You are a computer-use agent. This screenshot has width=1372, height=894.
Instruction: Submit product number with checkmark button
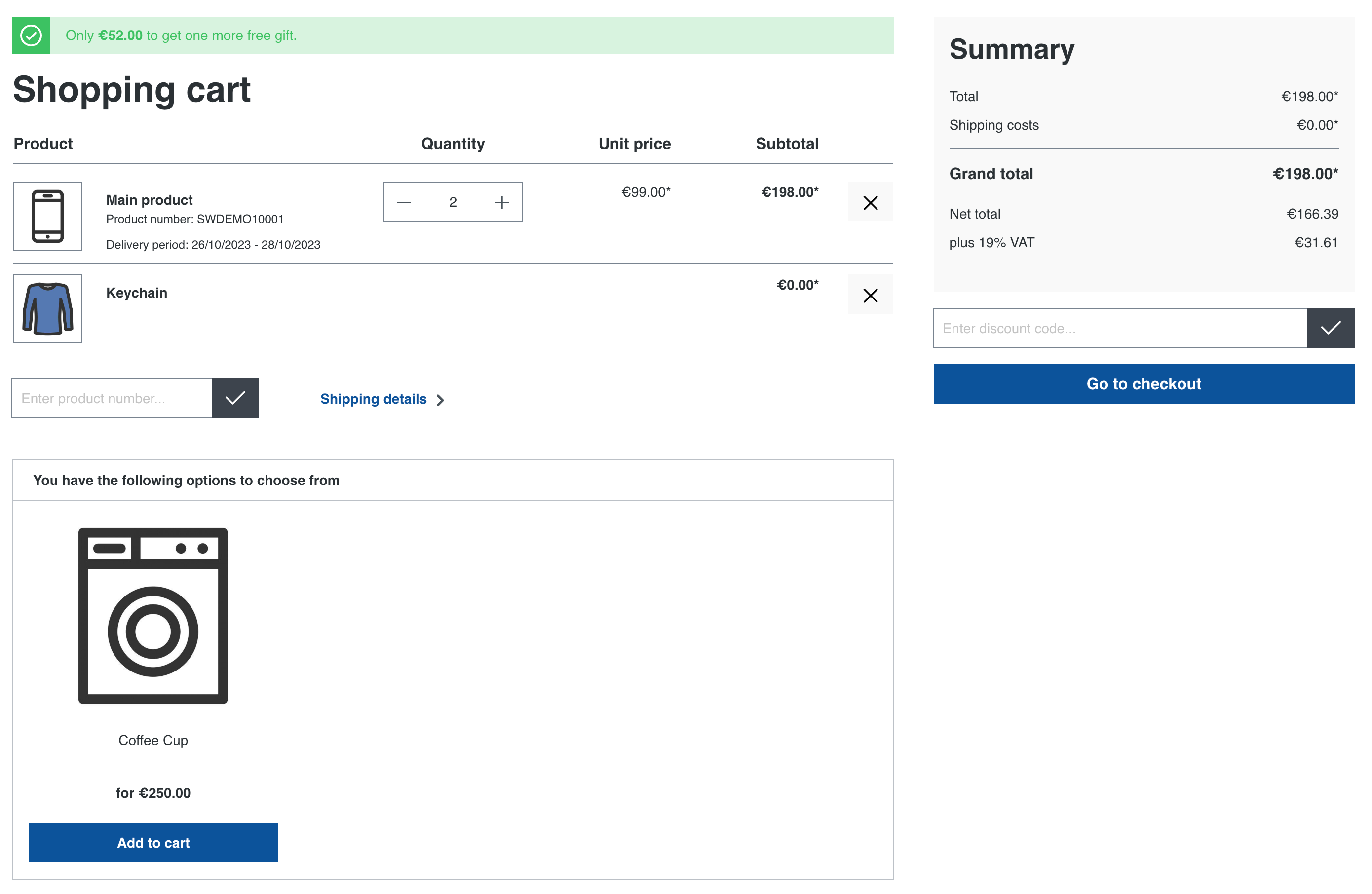(x=235, y=398)
